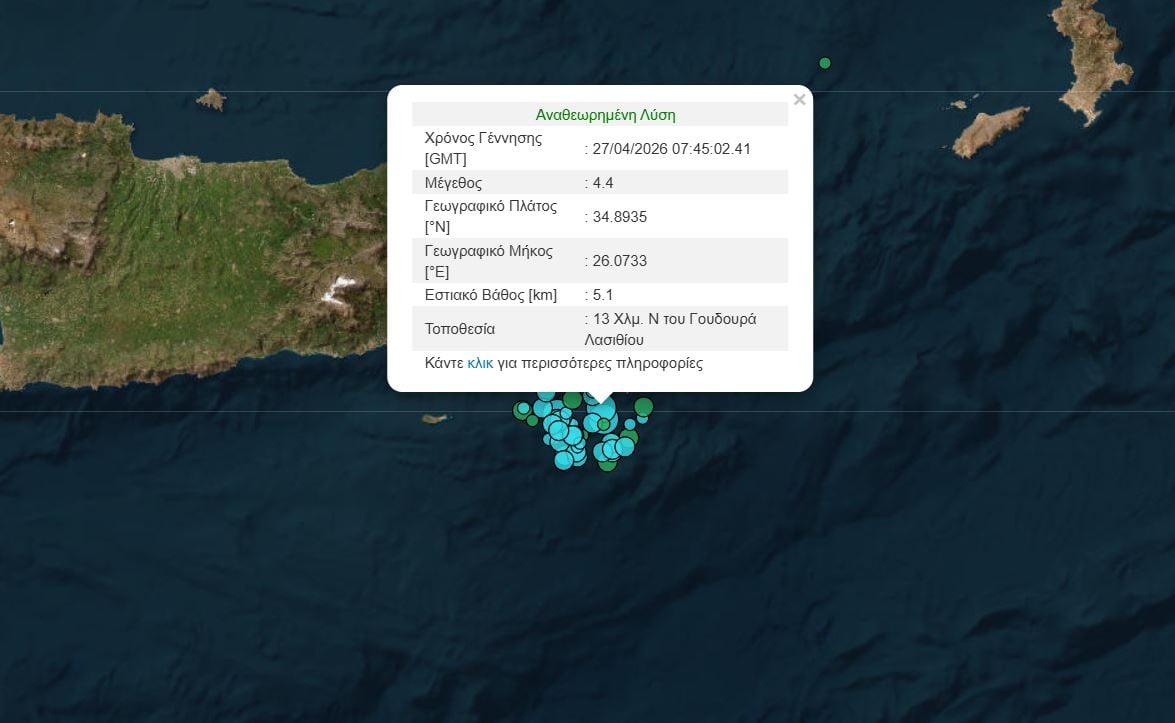Image resolution: width=1175 pixels, height=723 pixels.
Task: Select the isolated green marker north of popup
Action: coord(825,63)
